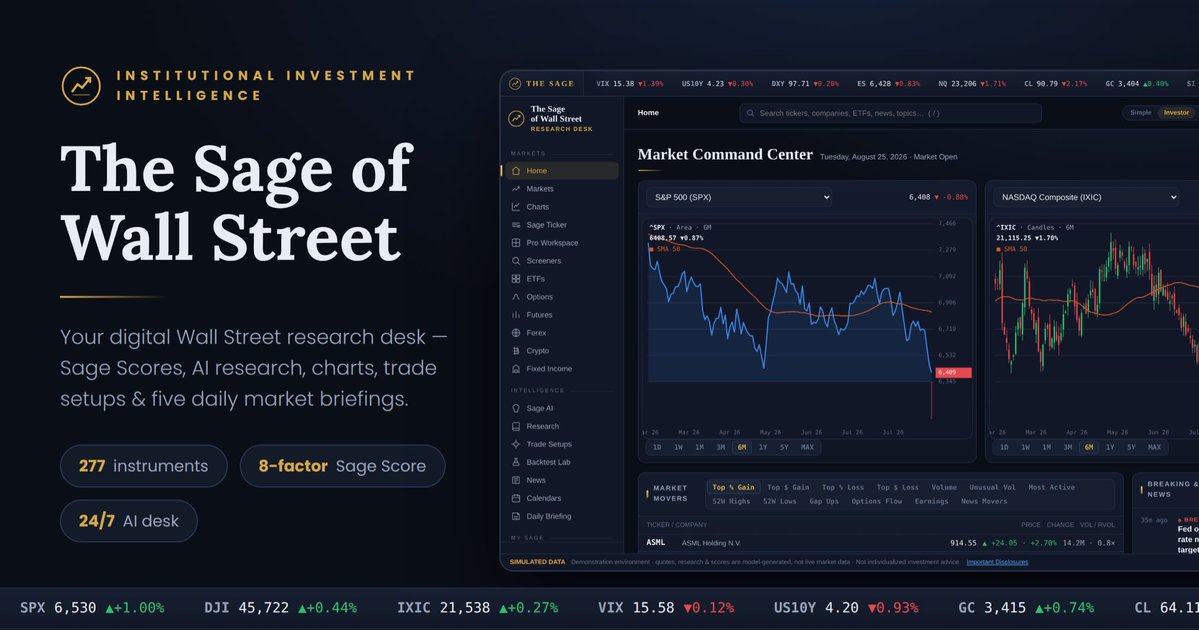The image size is (1199, 630).
Task: Select the Unusual Vol movers tab
Action: coord(993,487)
